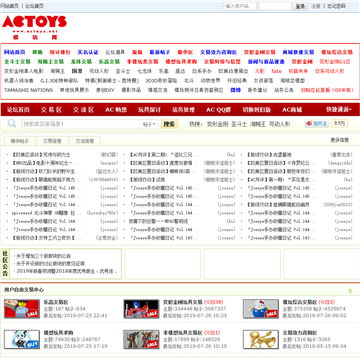Open 高达 board link
This screenshot has height=360, width=360.
(x=180, y=71)
